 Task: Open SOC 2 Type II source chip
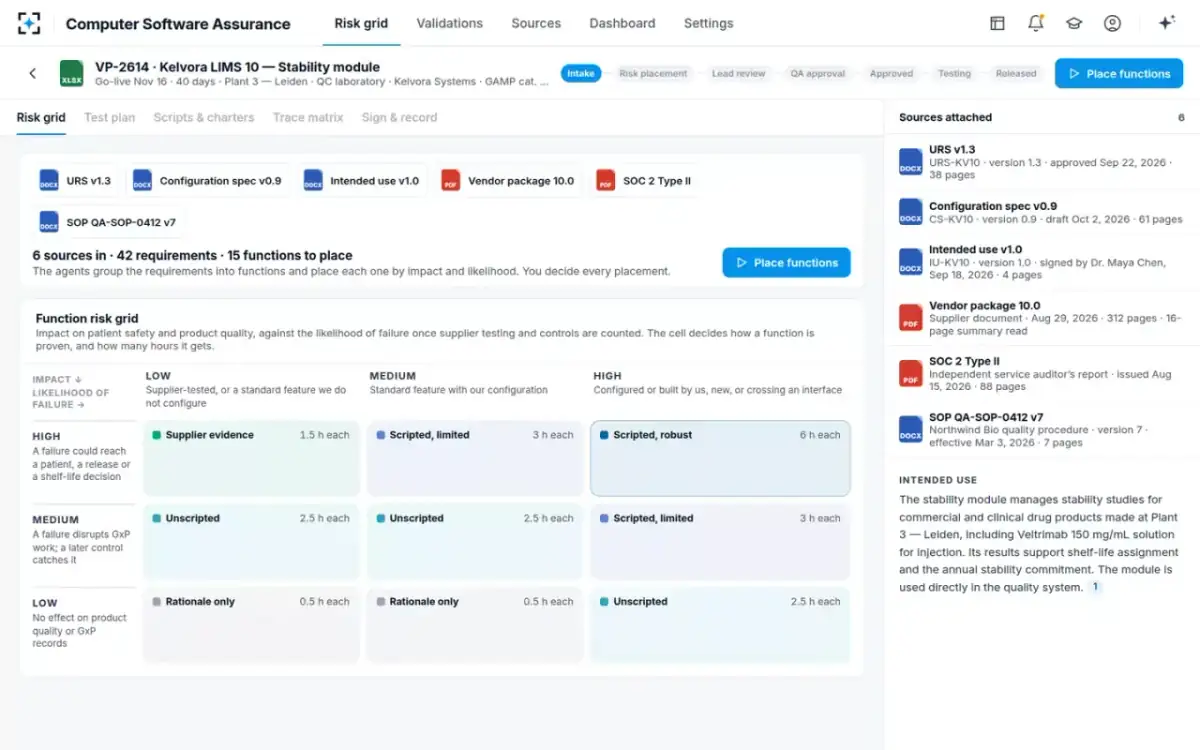point(644,181)
